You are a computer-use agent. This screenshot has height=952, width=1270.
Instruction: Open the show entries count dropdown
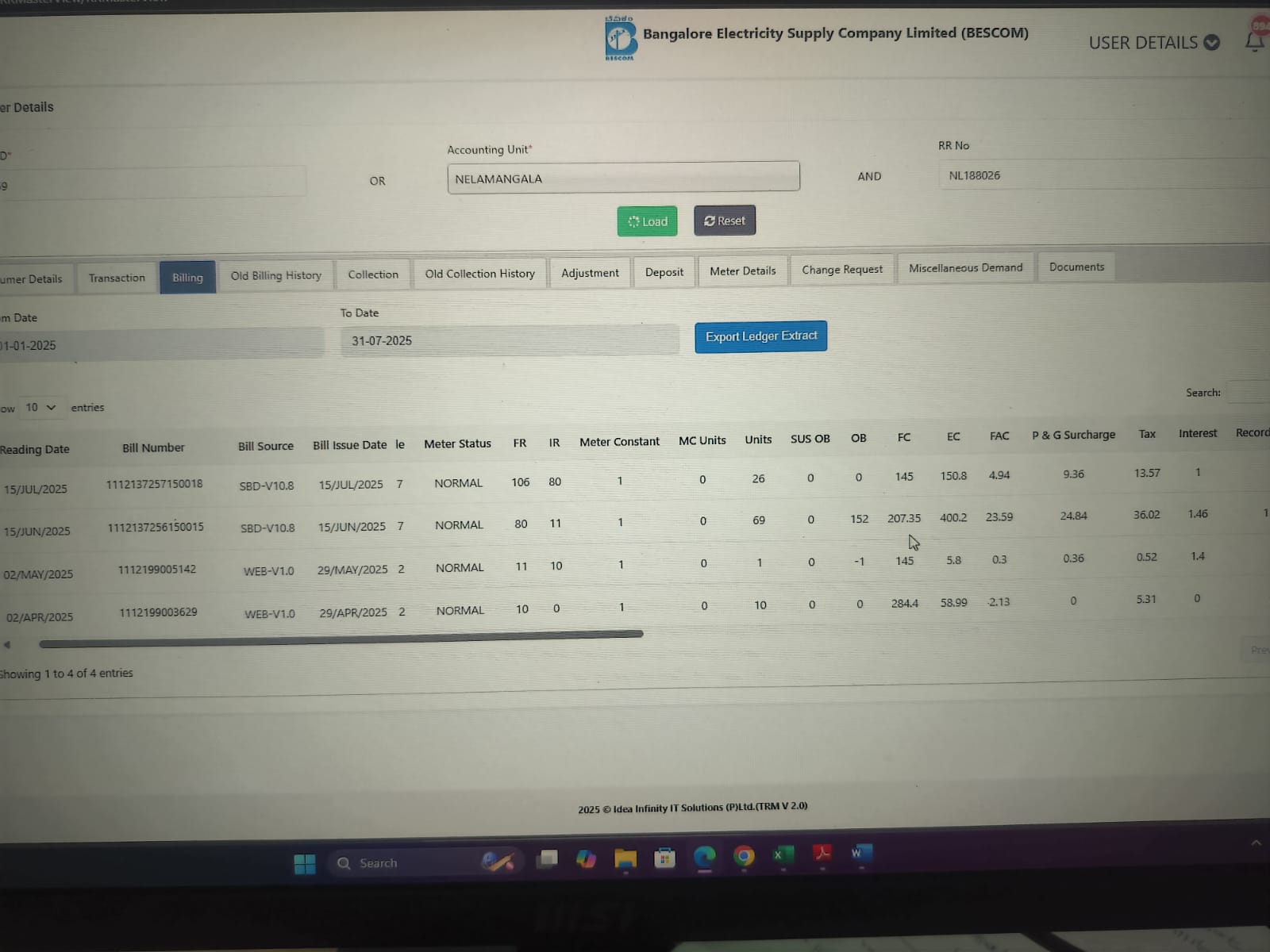click(40, 407)
